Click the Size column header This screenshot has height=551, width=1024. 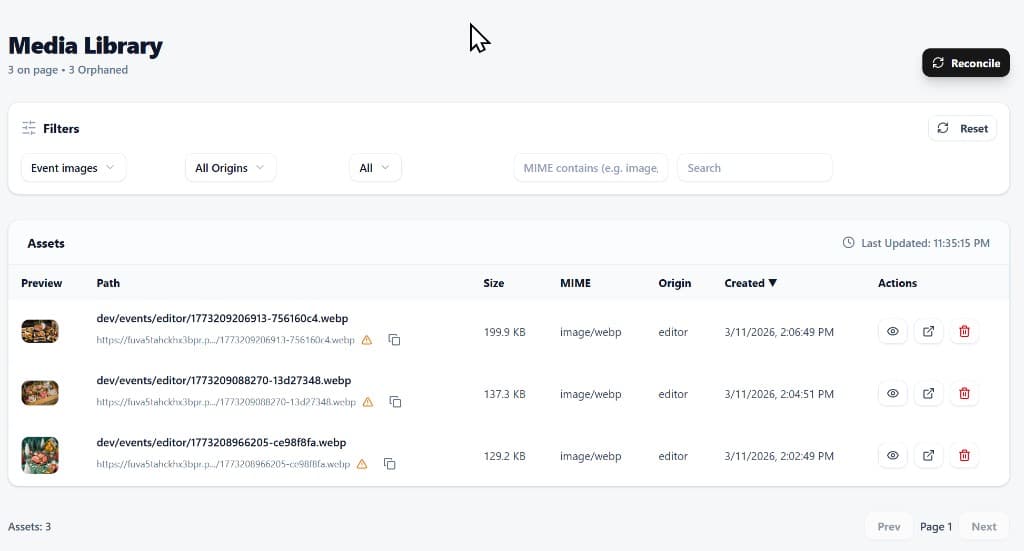click(x=494, y=283)
